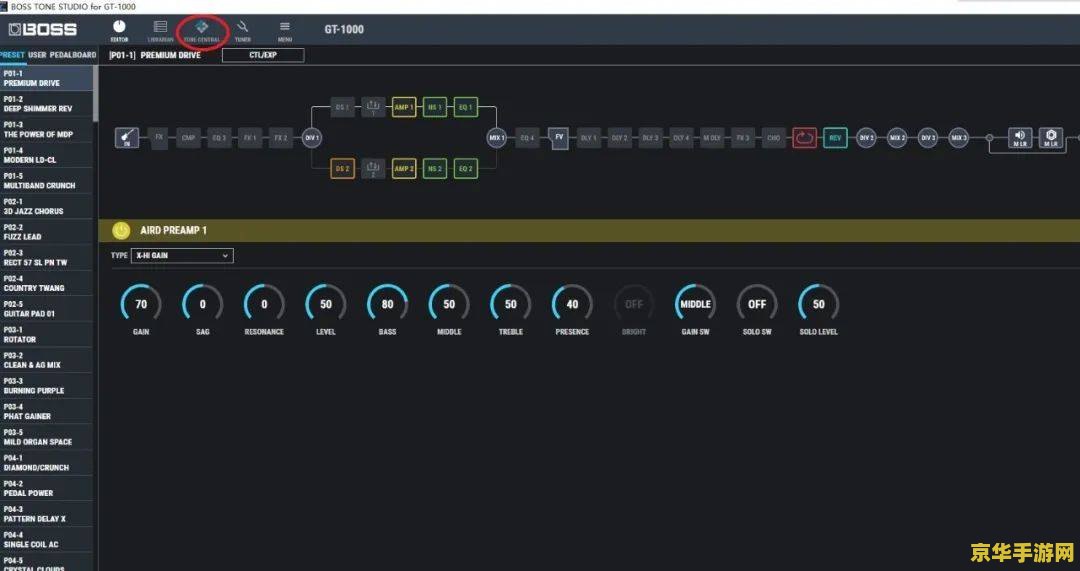
Task: Click the Editor knob icon
Action: 119,29
